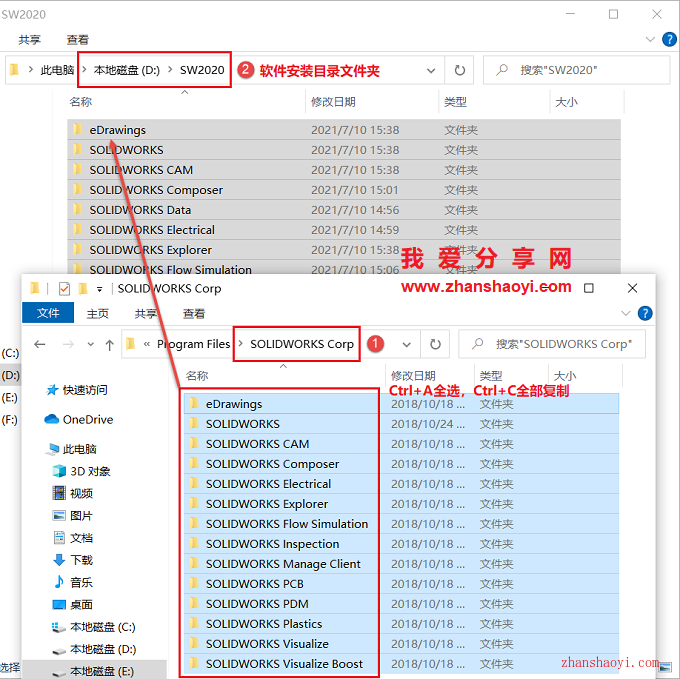Click search box in SOLIDWORKS Corp window
The height and width of the screenshot is (679, 680).
click(x=552, y=344)
